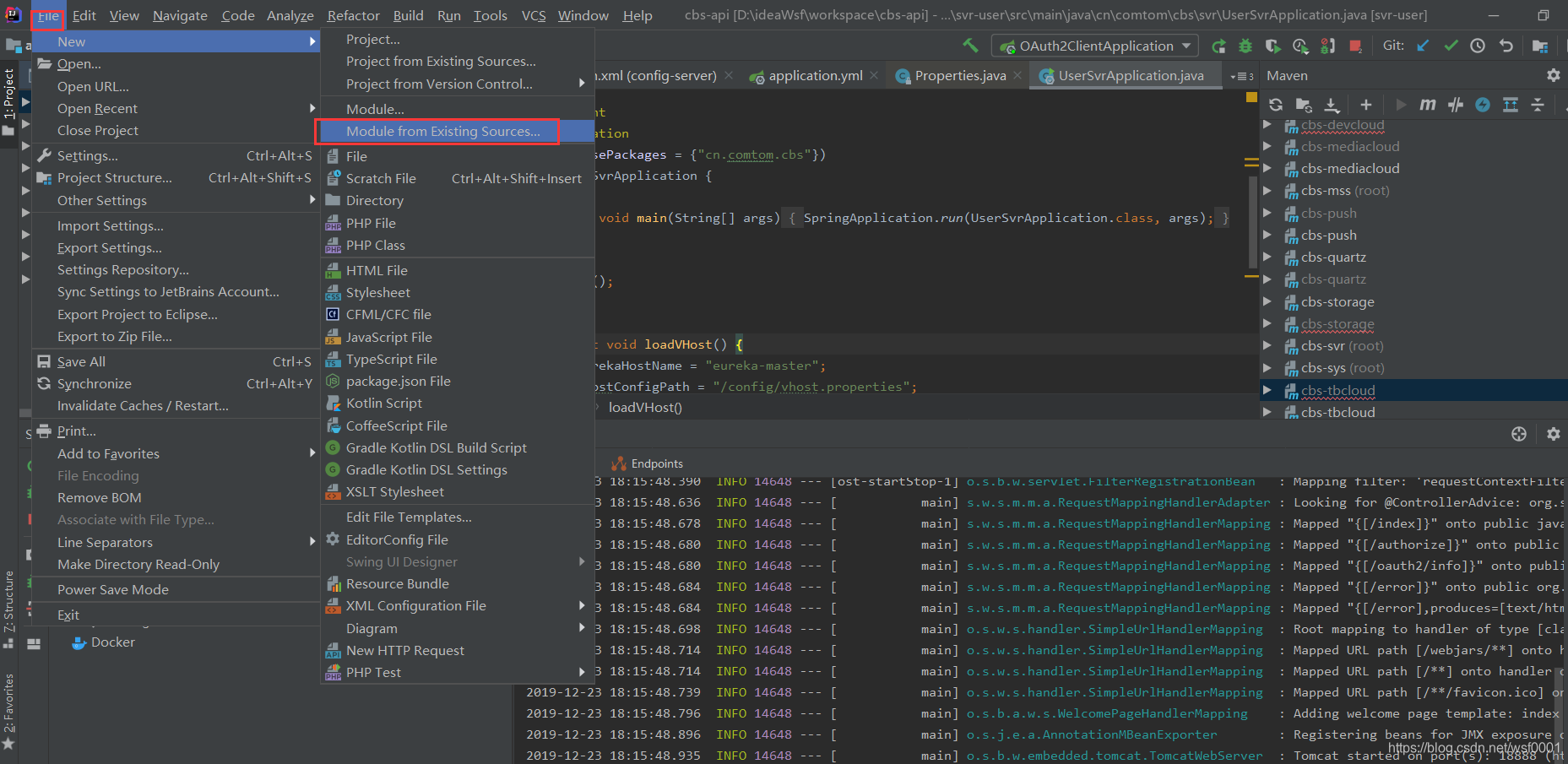Screen dimensions: 1568x764
Task: Click Save All menu entry
Action: tap(176, 361)
